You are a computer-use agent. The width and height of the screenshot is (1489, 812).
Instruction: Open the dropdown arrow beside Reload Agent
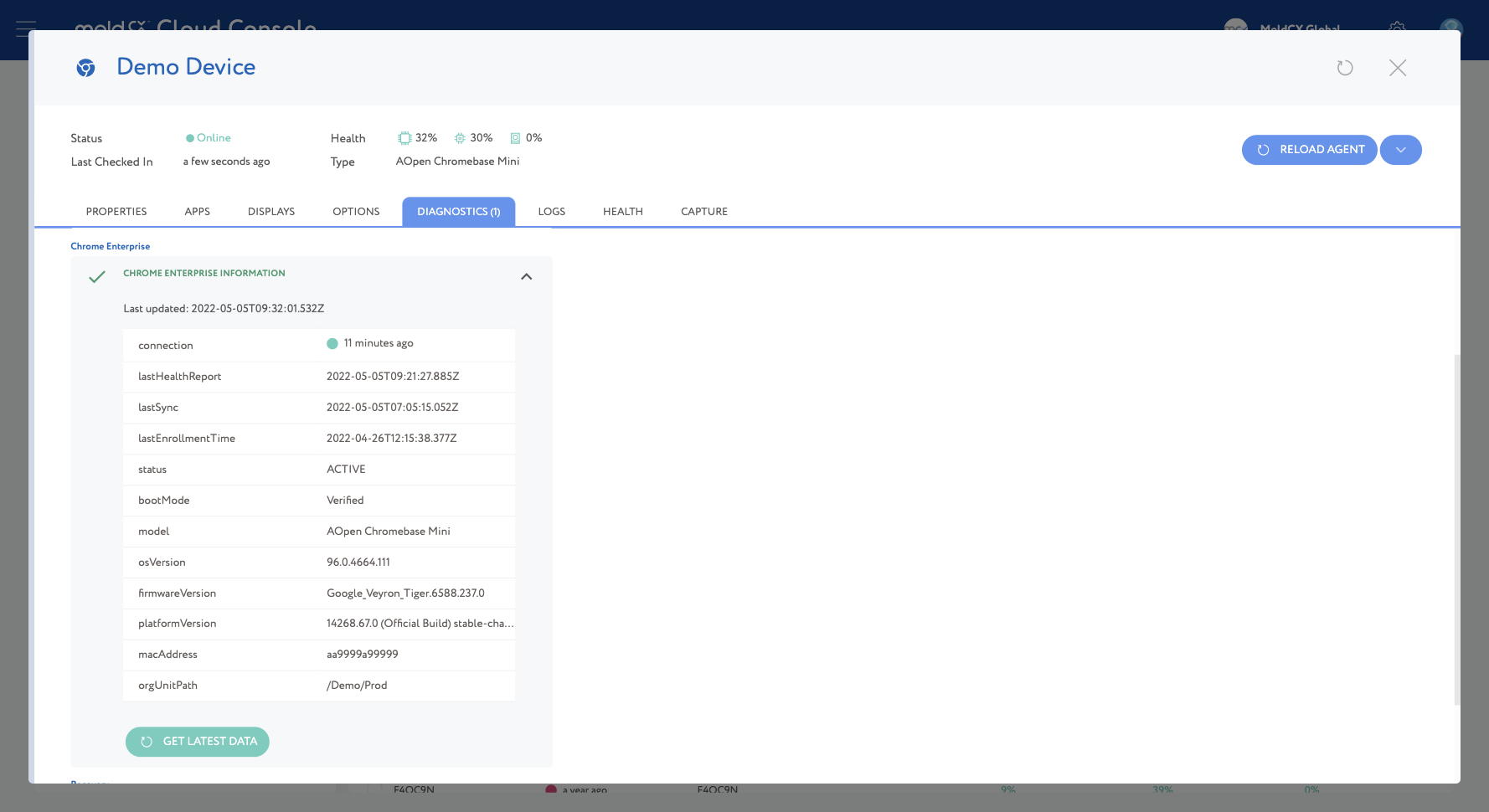(1401, 150)
